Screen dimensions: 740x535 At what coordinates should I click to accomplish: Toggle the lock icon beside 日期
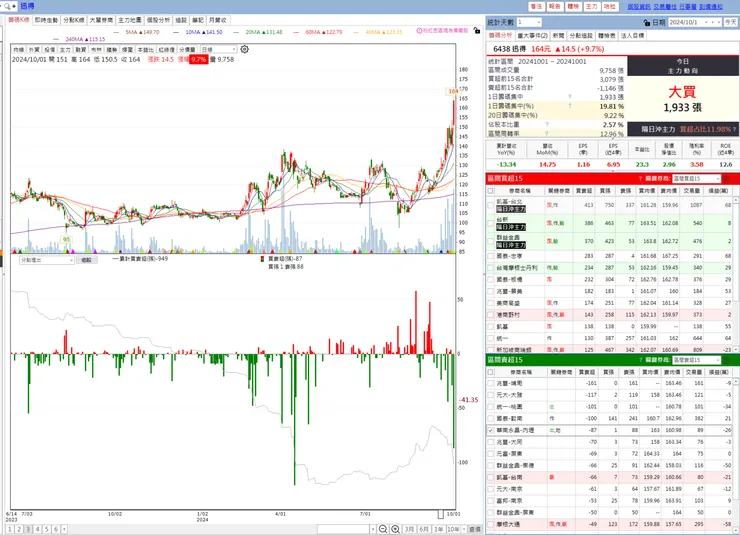[647, 22]
